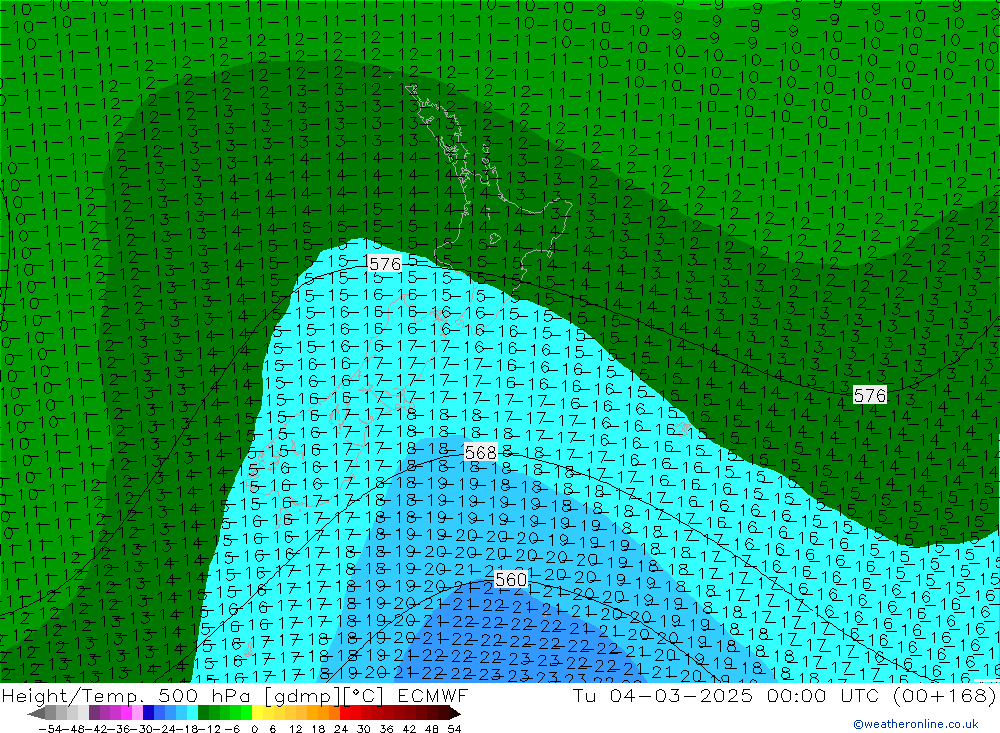Click the "00:00 UTC" time text

825,695
